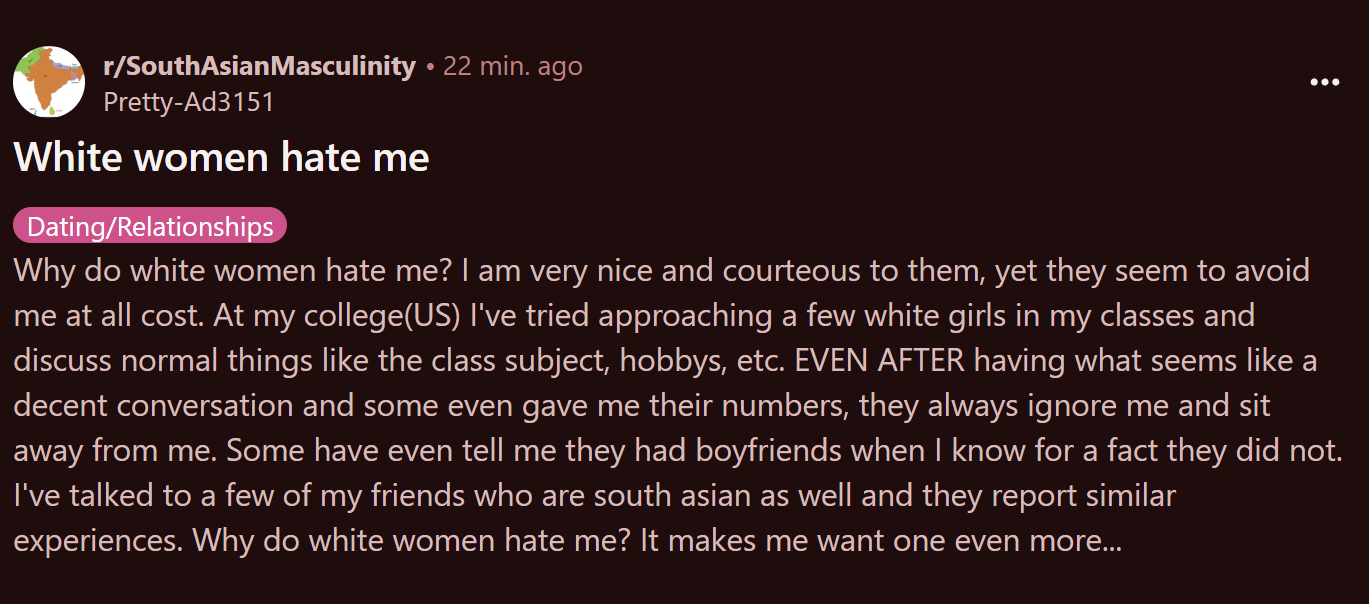Click the word "experiences" on the last line
Image resolution: width=1369 pixels, height=604 pixels.
pyautogui.click(x=98, y=541)
